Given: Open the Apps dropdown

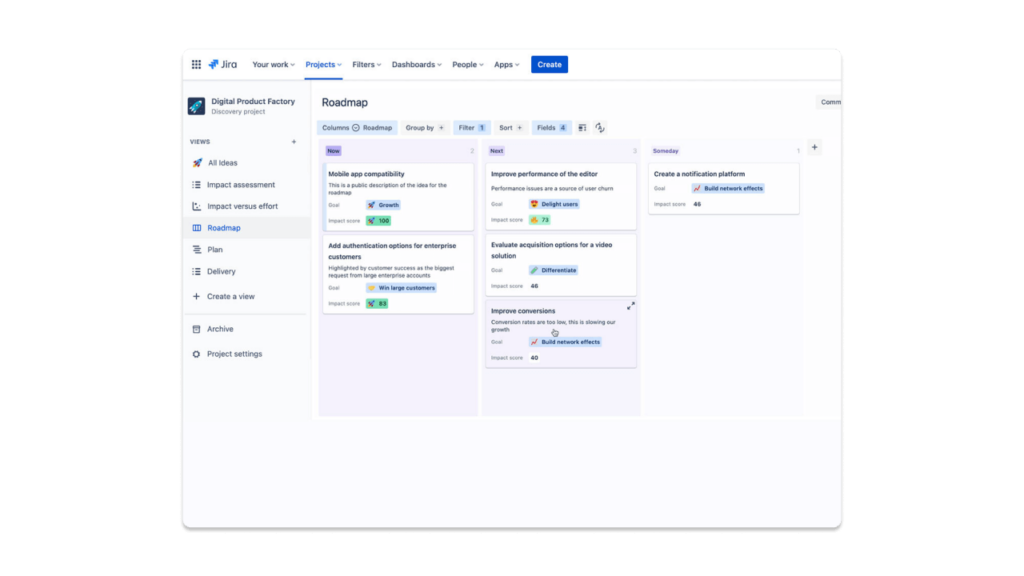Looking at the screenshot, I should [x=506, y=65].
